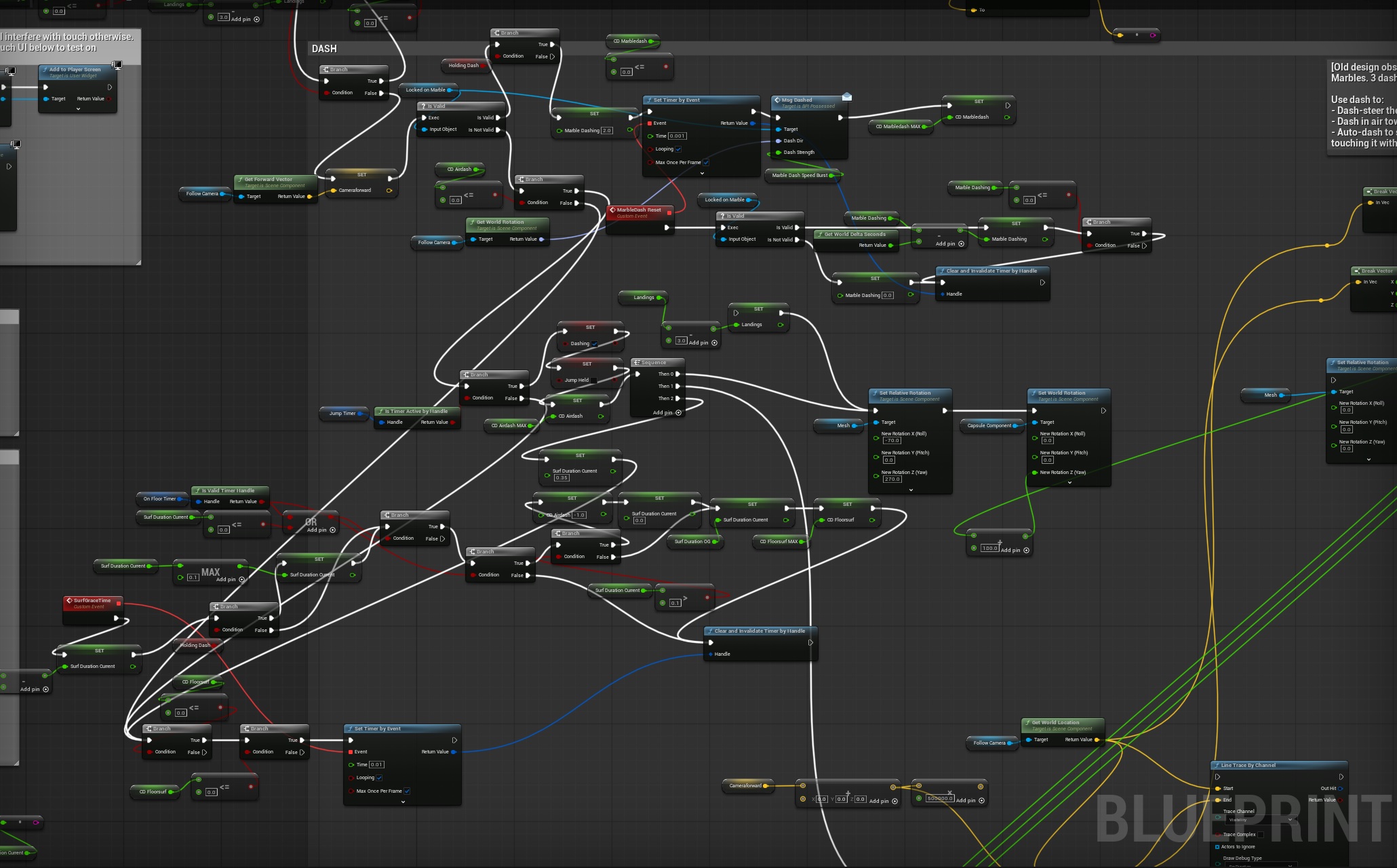This screenshot has height=868, width=1397.
Task: Click the envelope icon on Msg Dashed node
Action: 846,97
